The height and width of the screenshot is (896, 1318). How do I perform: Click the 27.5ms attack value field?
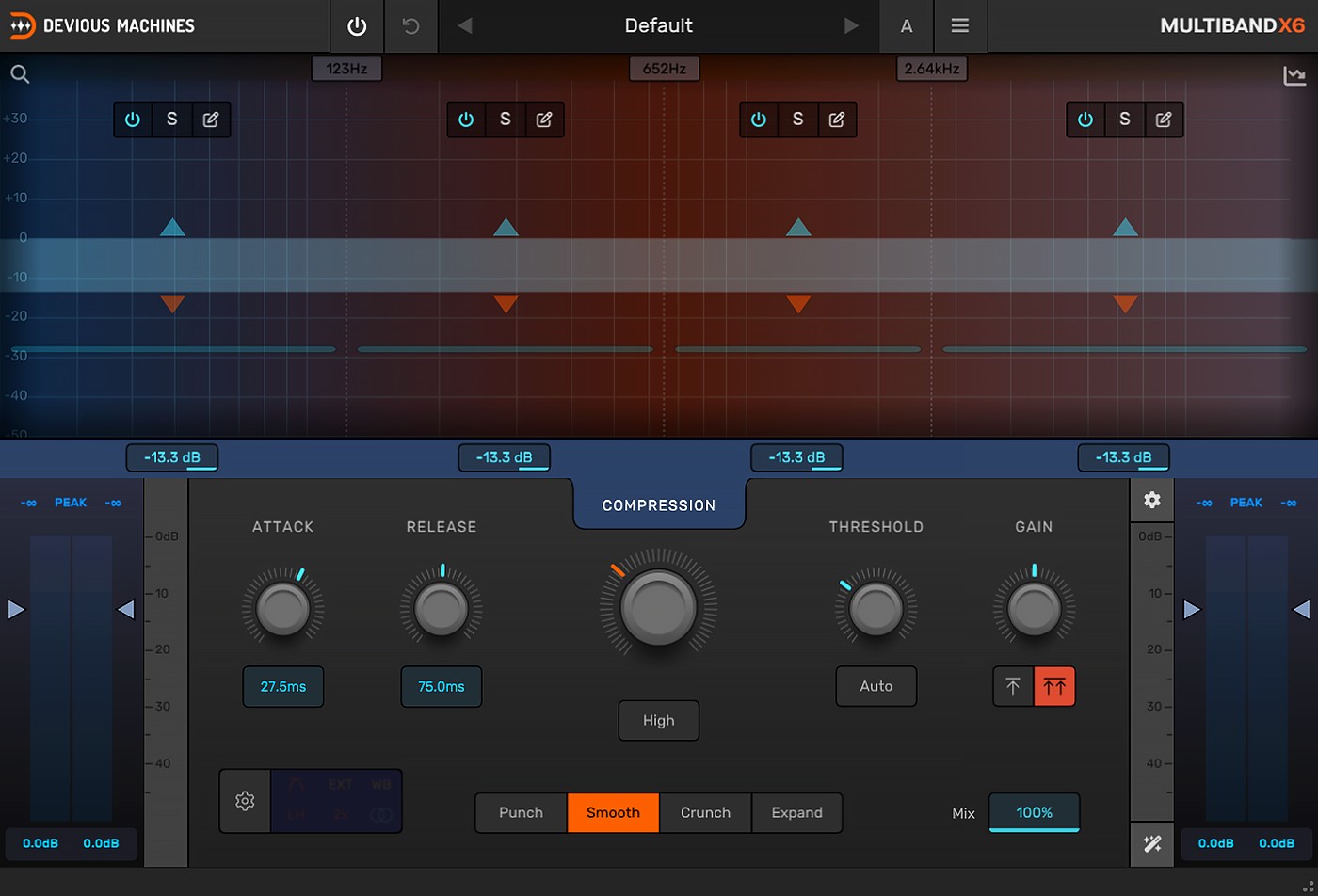point(282,686)
